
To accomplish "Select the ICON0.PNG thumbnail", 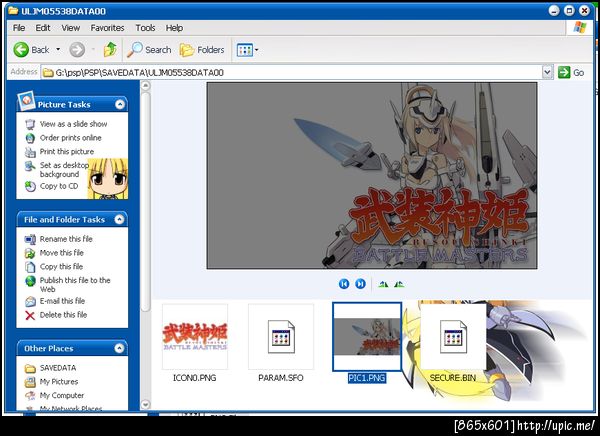I will pos(195,336).
